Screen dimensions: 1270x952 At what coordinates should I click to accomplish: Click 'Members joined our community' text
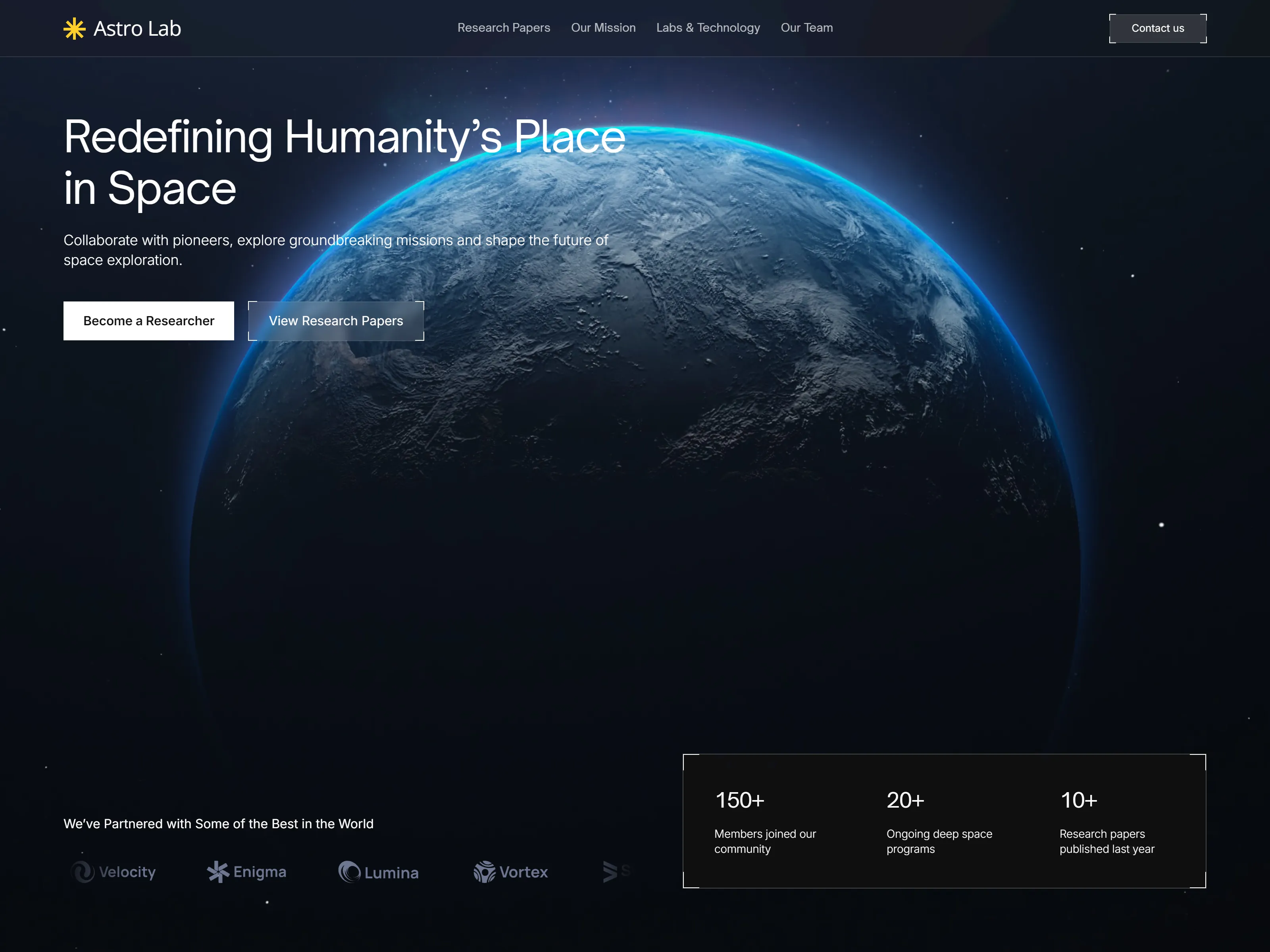pos(765,841)
